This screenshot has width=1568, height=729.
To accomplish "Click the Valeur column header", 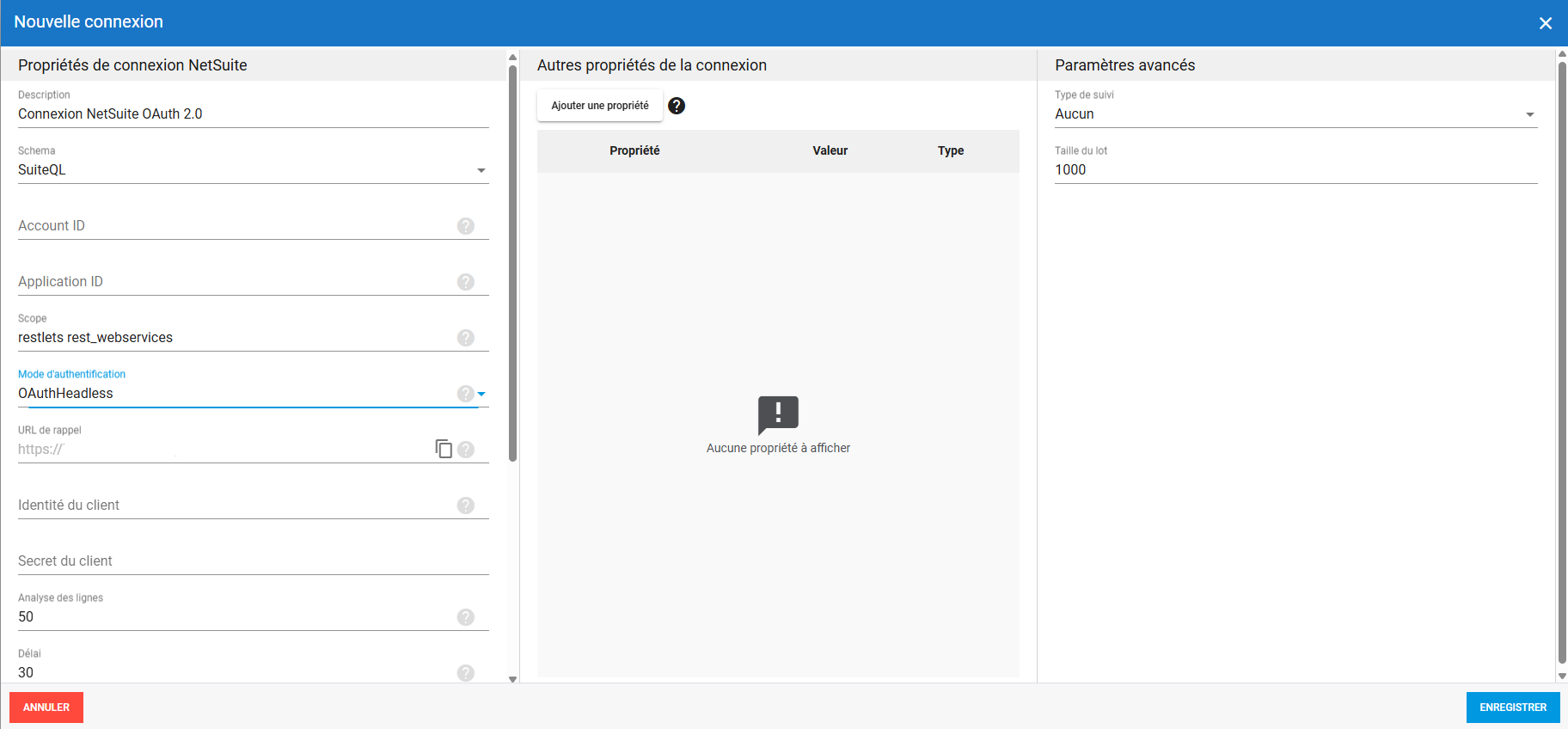I will click(x=830, y=150).
